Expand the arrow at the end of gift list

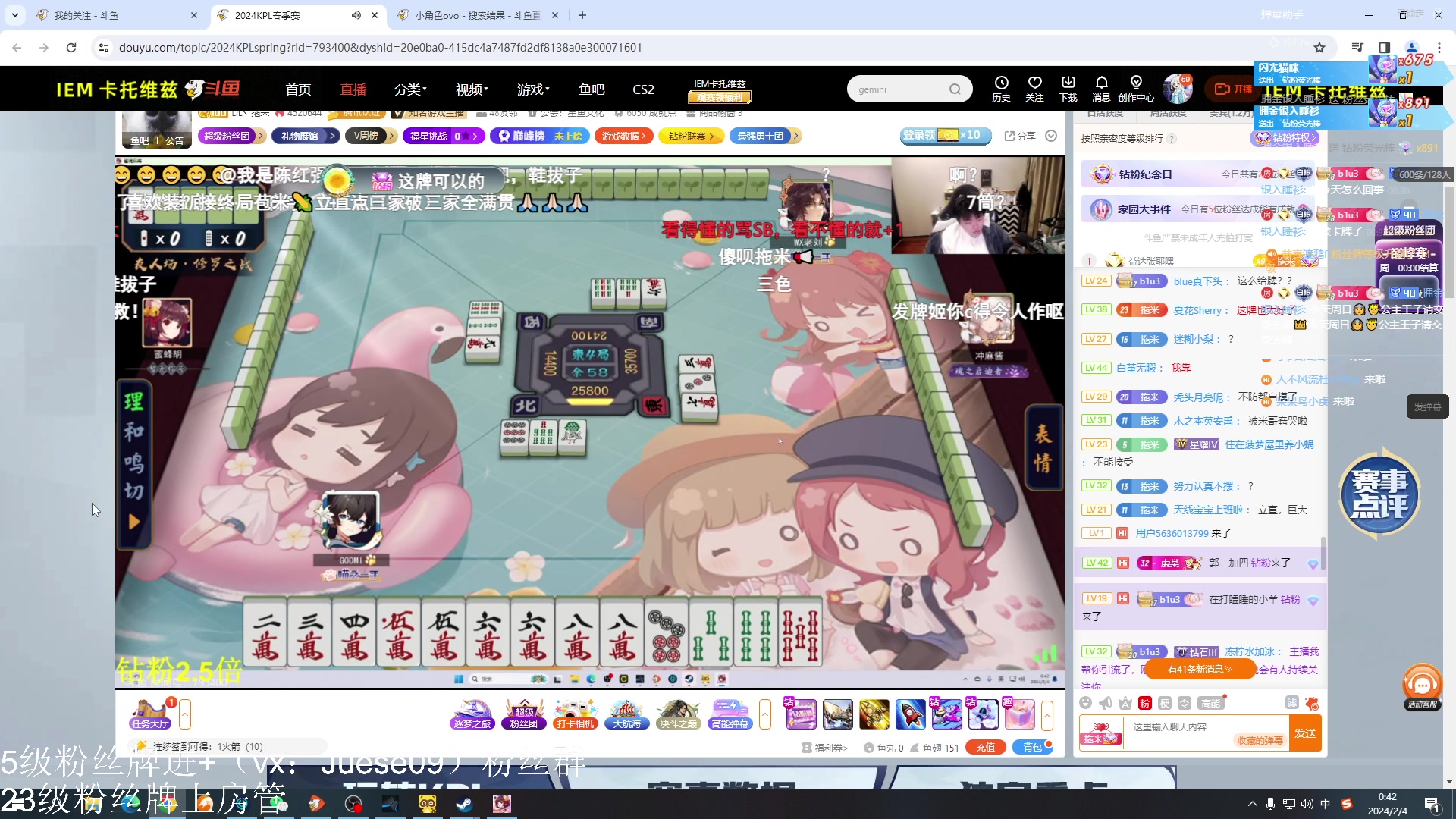click(x=1047, y=714)
